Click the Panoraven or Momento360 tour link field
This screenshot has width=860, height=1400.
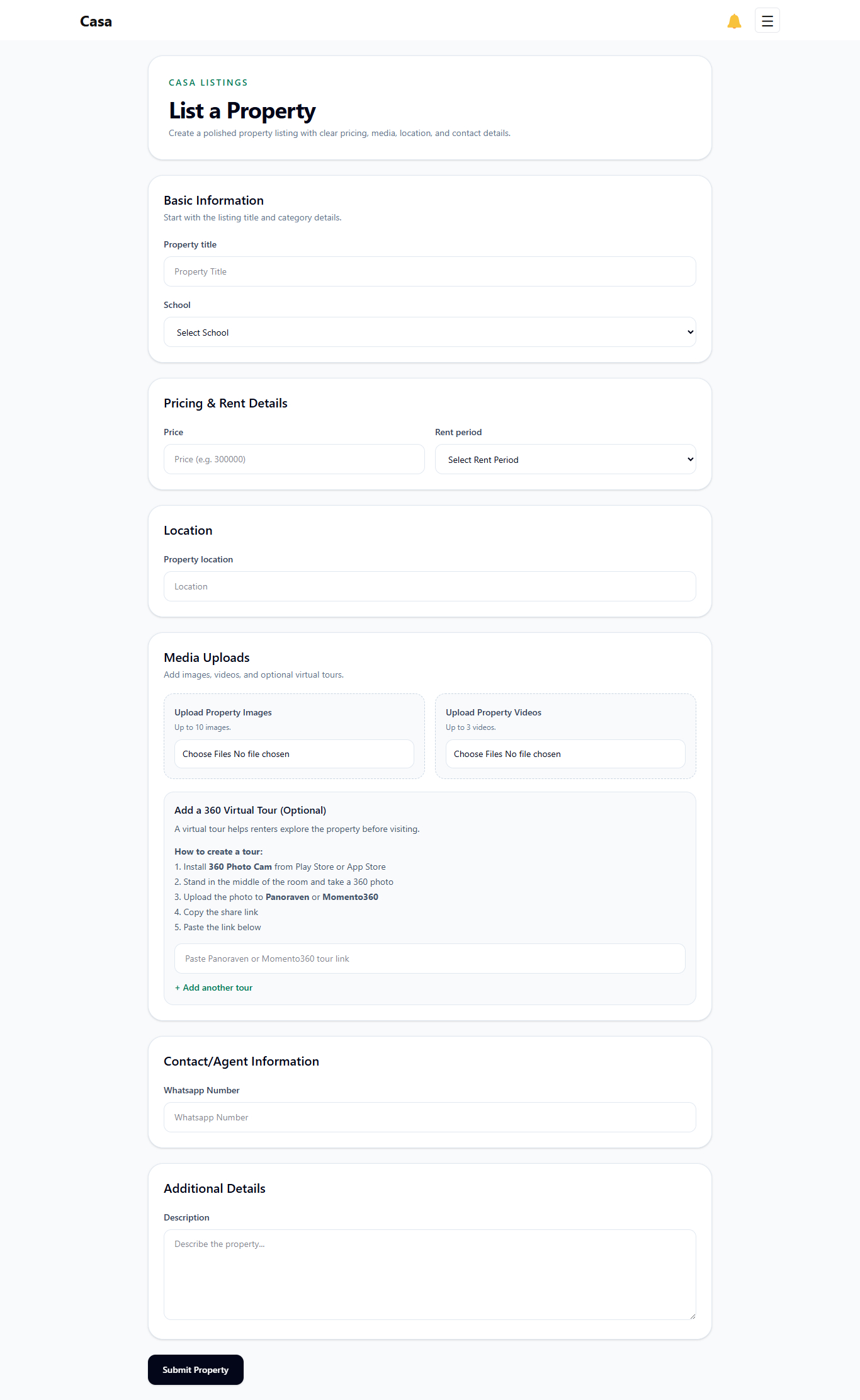pos(429,959)
